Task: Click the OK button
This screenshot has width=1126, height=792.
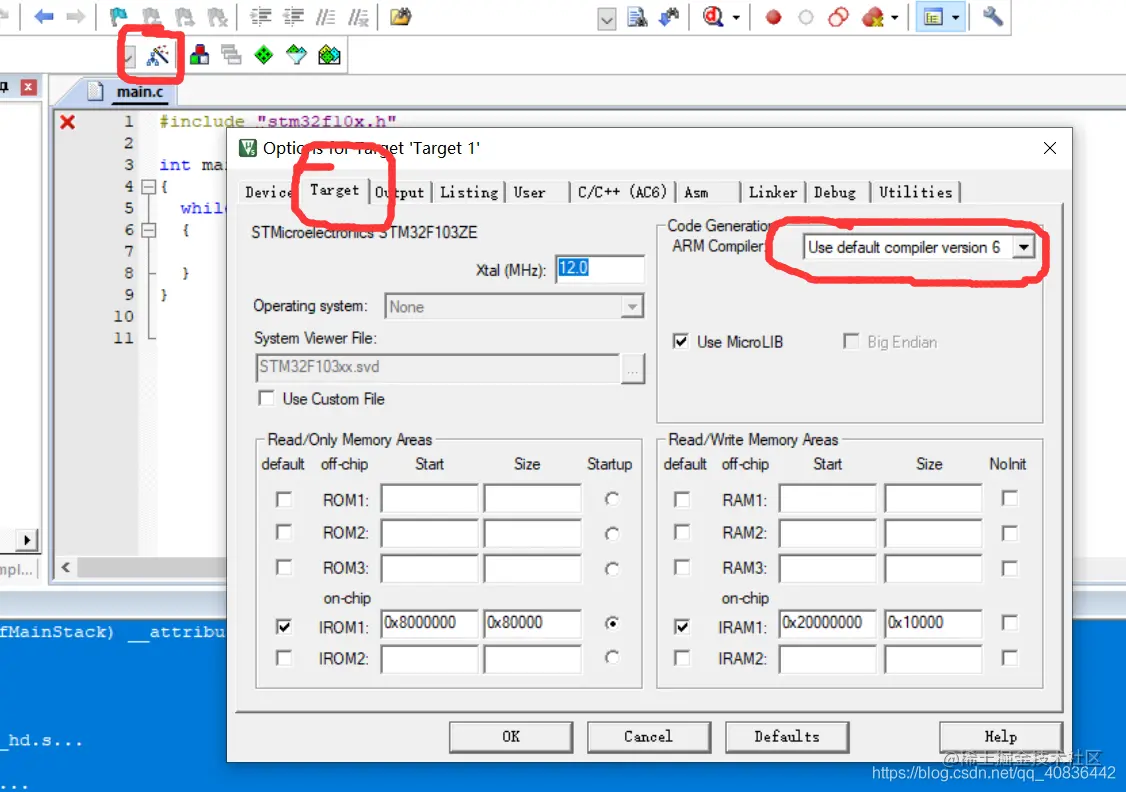Action: click(x=511, y=737)
